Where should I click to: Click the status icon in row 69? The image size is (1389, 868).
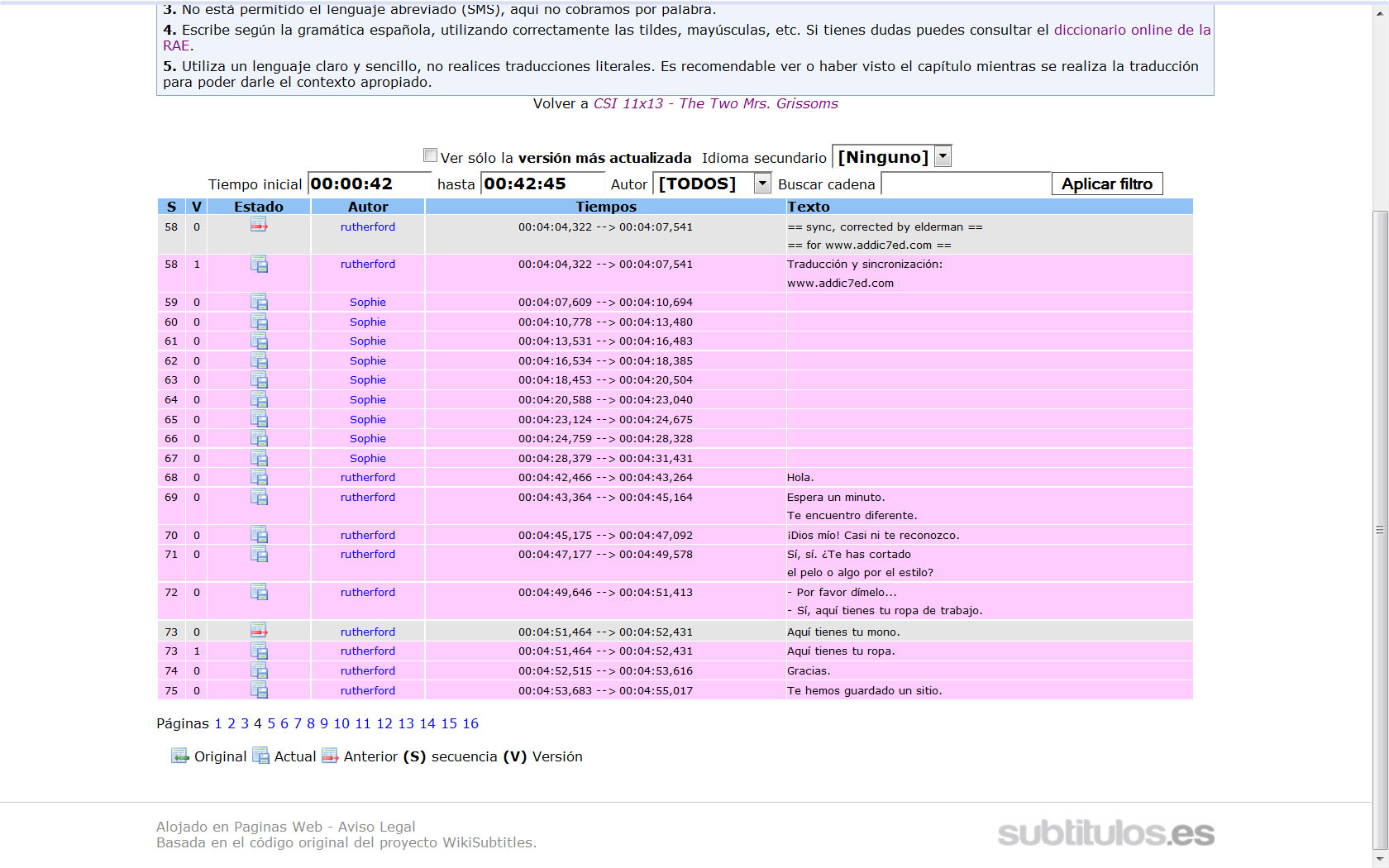click(259, 497)
